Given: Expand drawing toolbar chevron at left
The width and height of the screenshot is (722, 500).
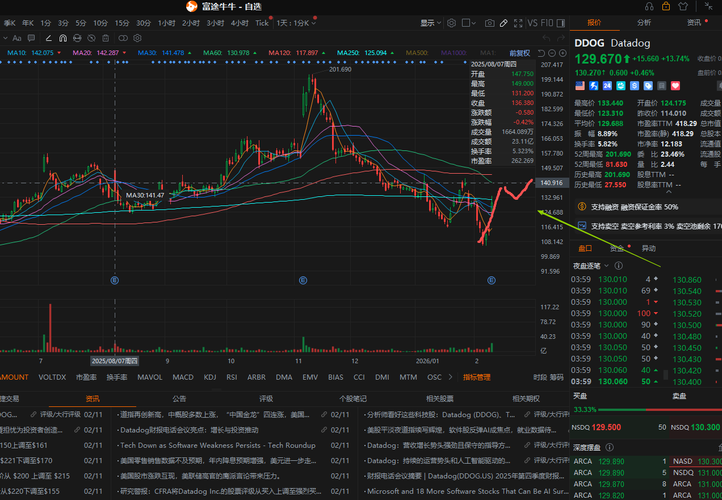Looking at the screenshot, I should 5,38.
